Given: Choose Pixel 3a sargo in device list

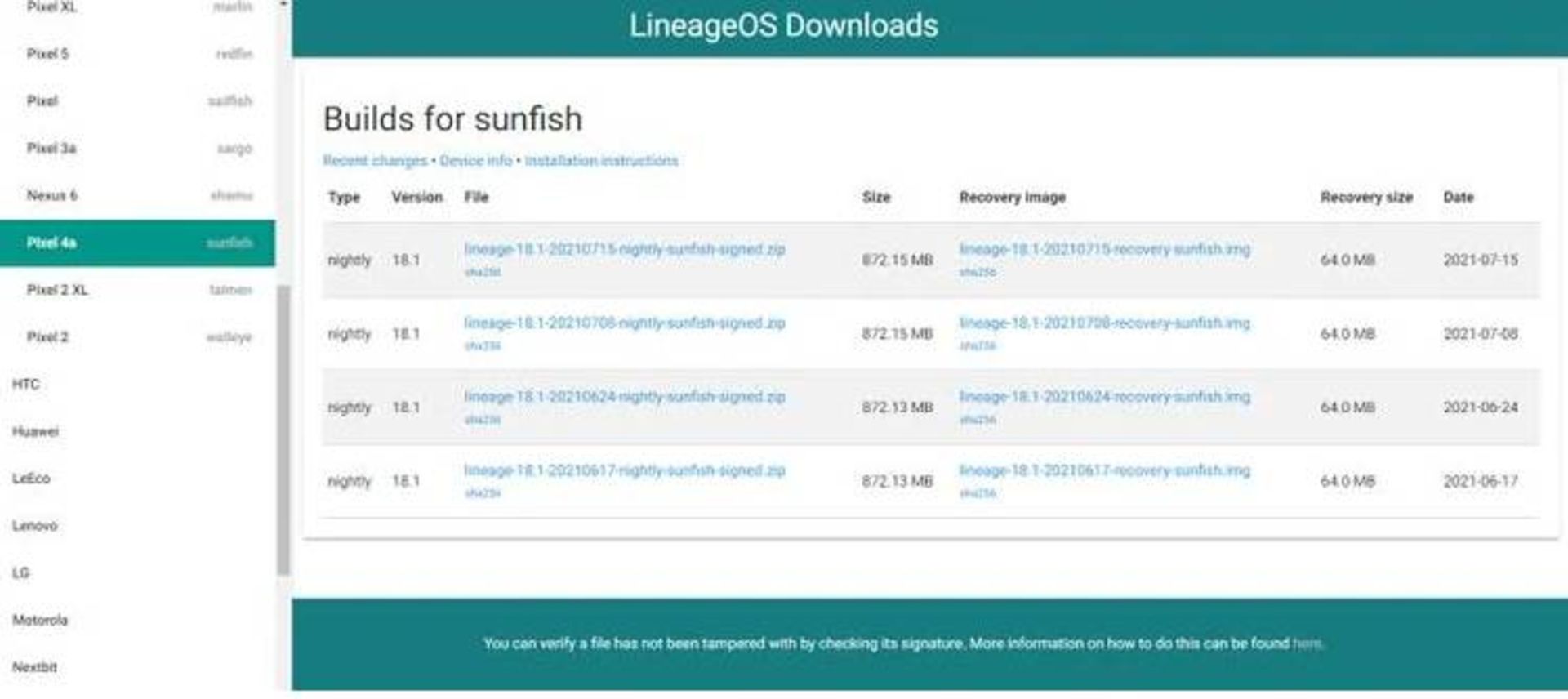Looking at the screenshot, I should click(x=137, y=149).
